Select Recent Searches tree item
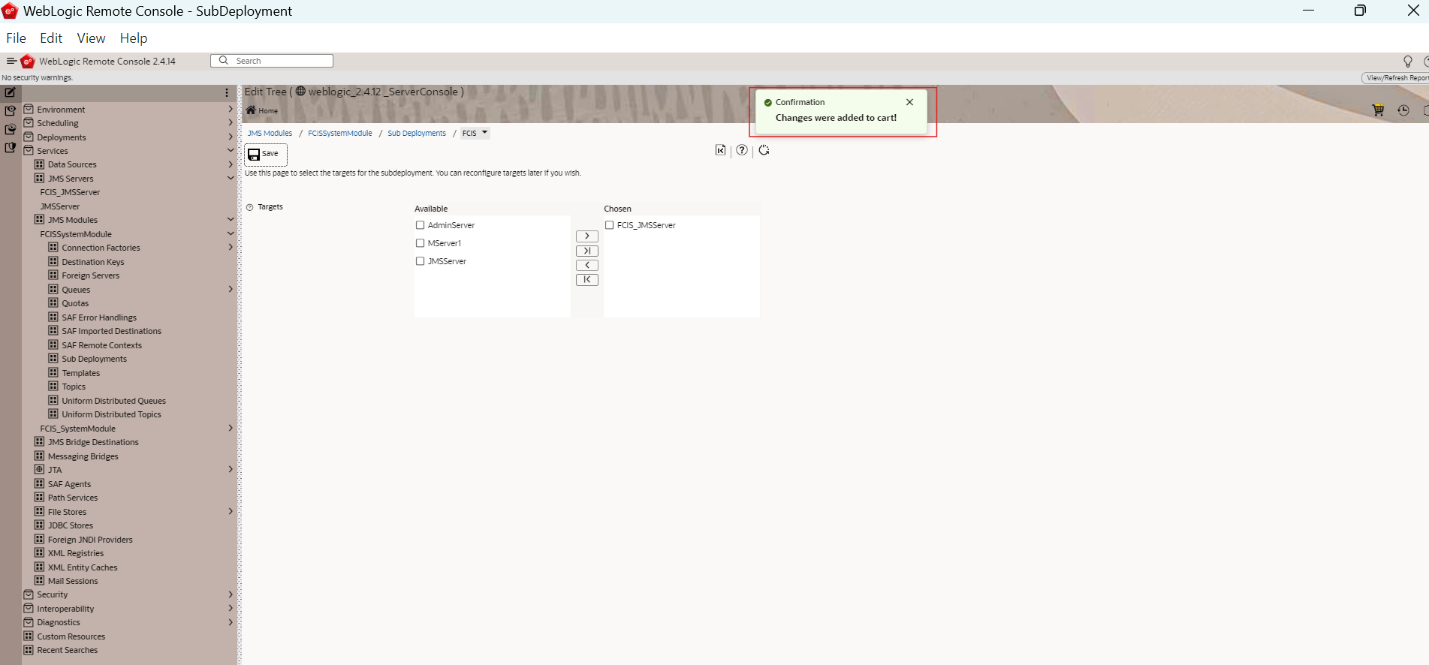1429x665 pixels. click(x=67, y=650)
